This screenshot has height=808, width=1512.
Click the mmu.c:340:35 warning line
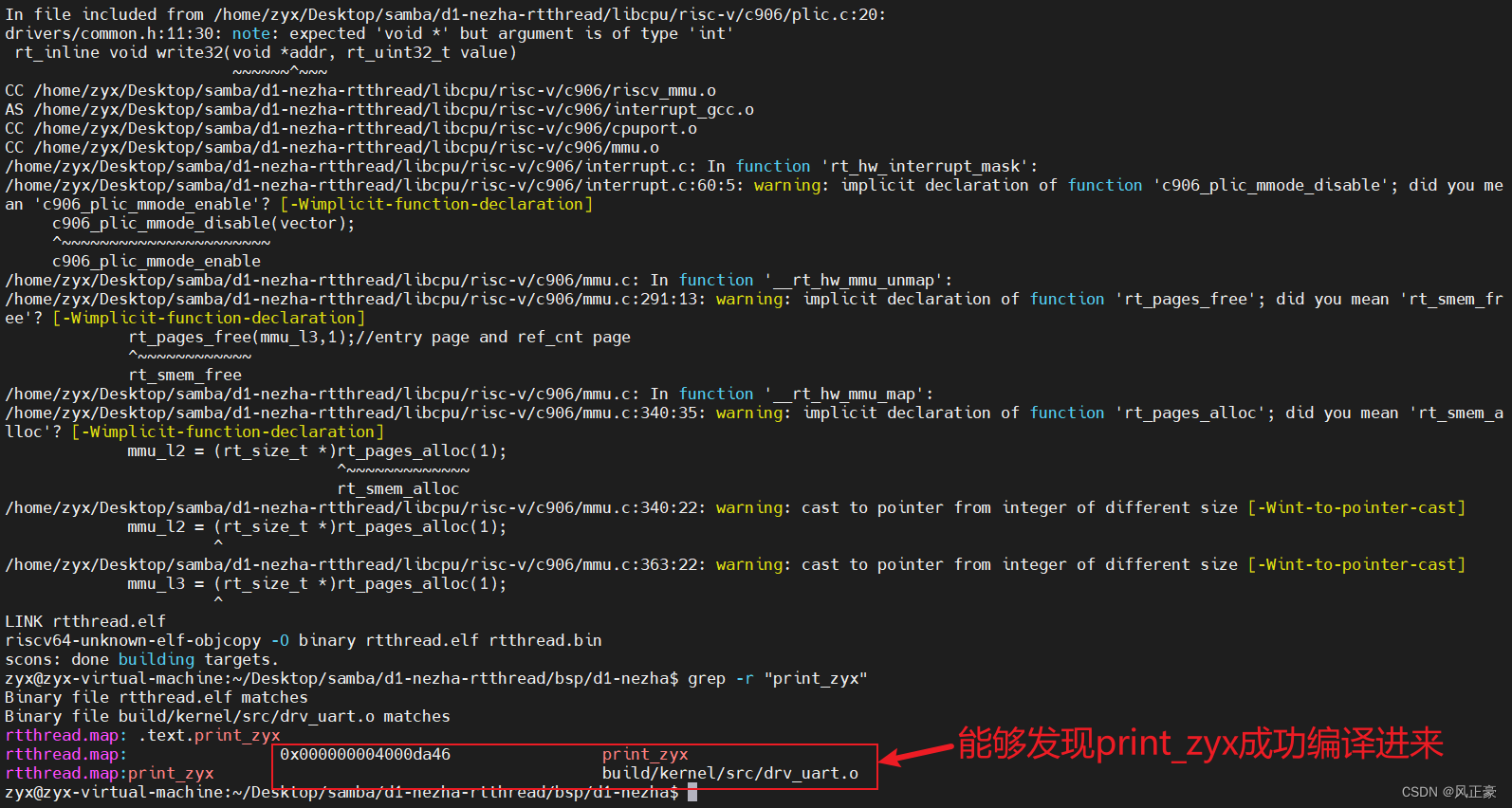tap(754, 422)
